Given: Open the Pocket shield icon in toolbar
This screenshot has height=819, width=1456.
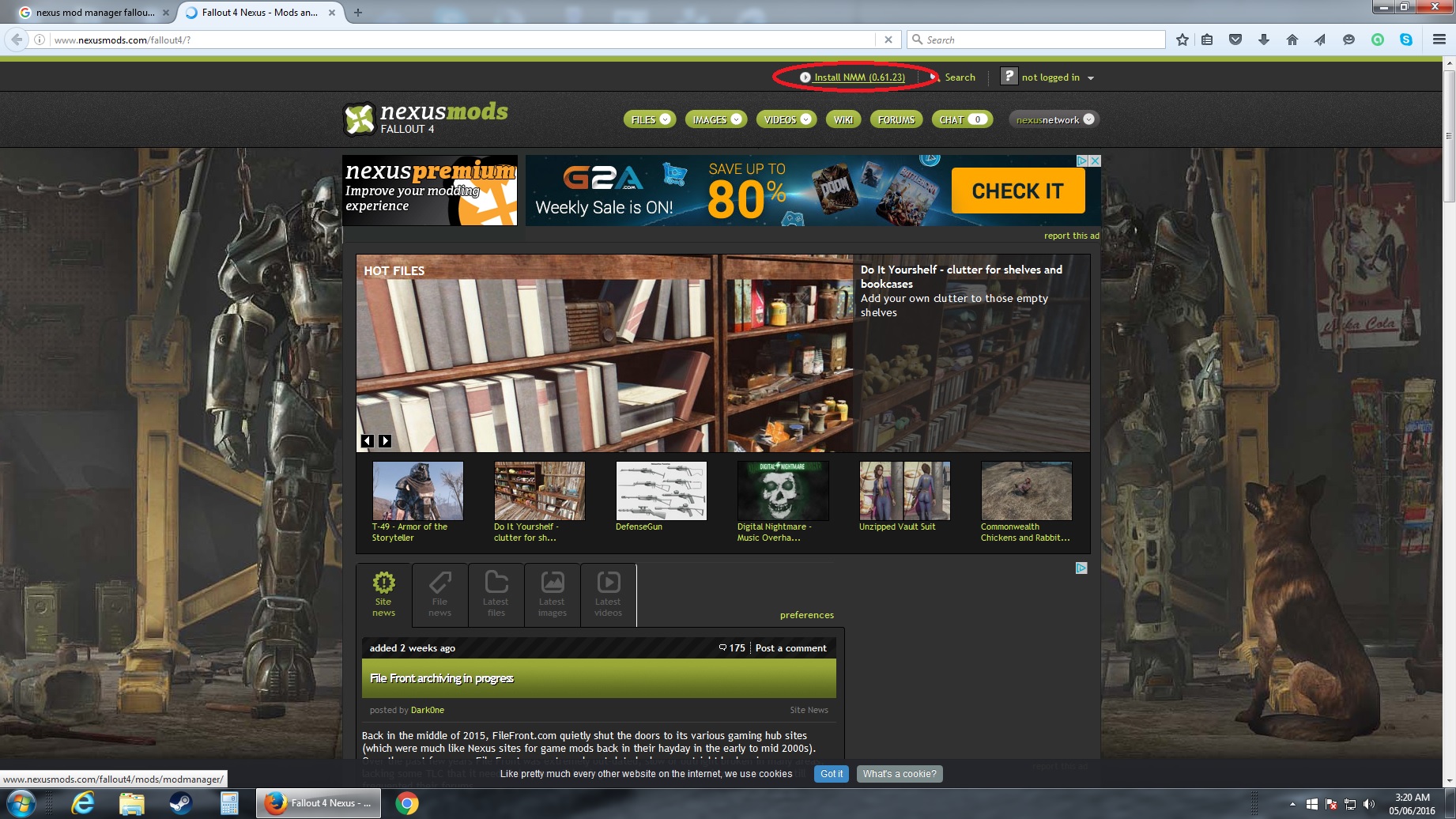Looking at the screenshot, I should 1235,40.
